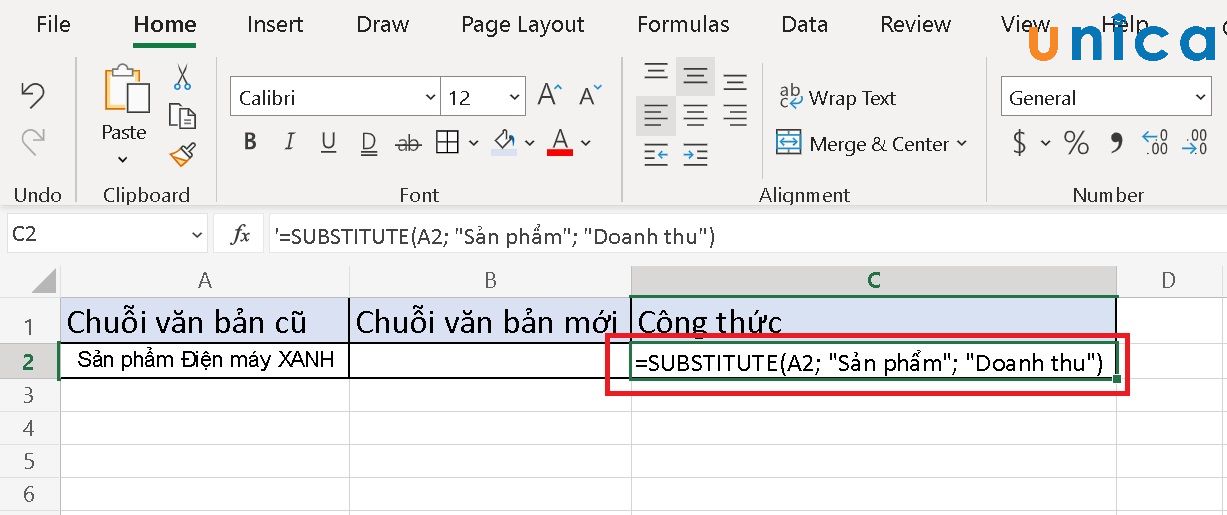Toggle italic formatting
The width and height of the screenshot is (1227, 515).
point(290,143)
